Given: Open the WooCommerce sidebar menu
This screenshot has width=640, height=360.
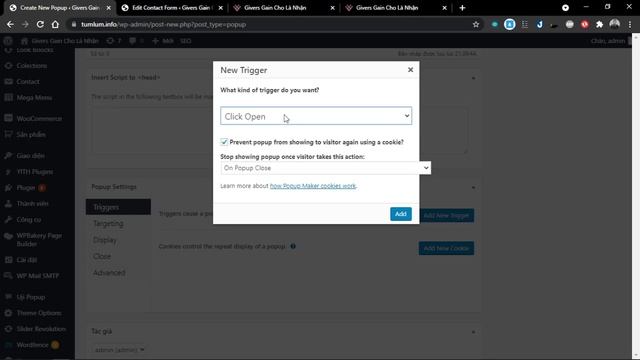Looking at the screenshot, I should (39, 118).
